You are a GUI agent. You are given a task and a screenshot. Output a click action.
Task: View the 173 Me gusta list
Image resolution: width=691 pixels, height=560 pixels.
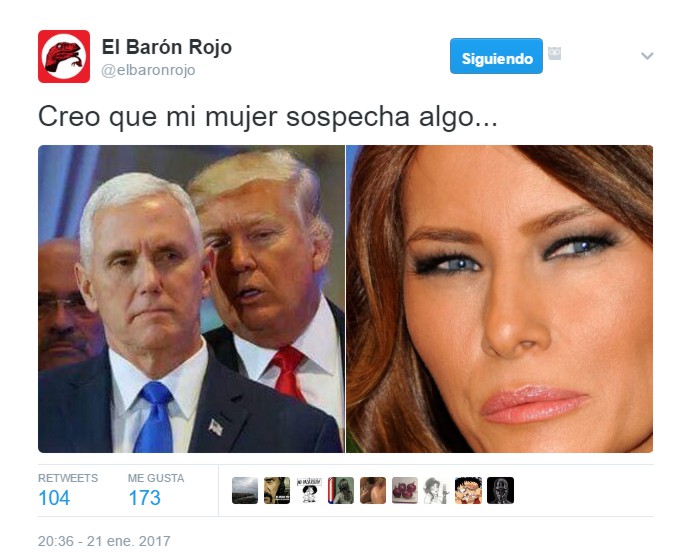pos(156,490)
